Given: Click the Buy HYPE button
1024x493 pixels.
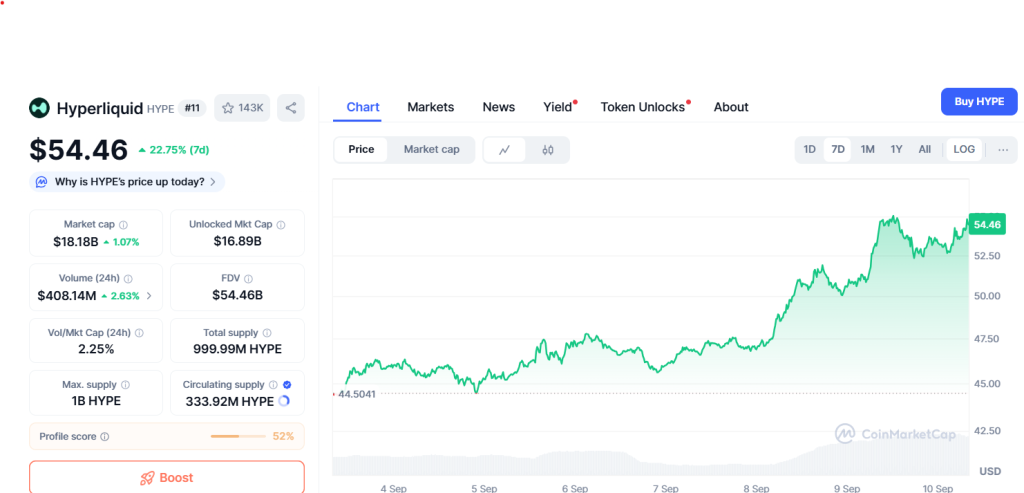Looking at the screenshot, I should pos(978,102).
